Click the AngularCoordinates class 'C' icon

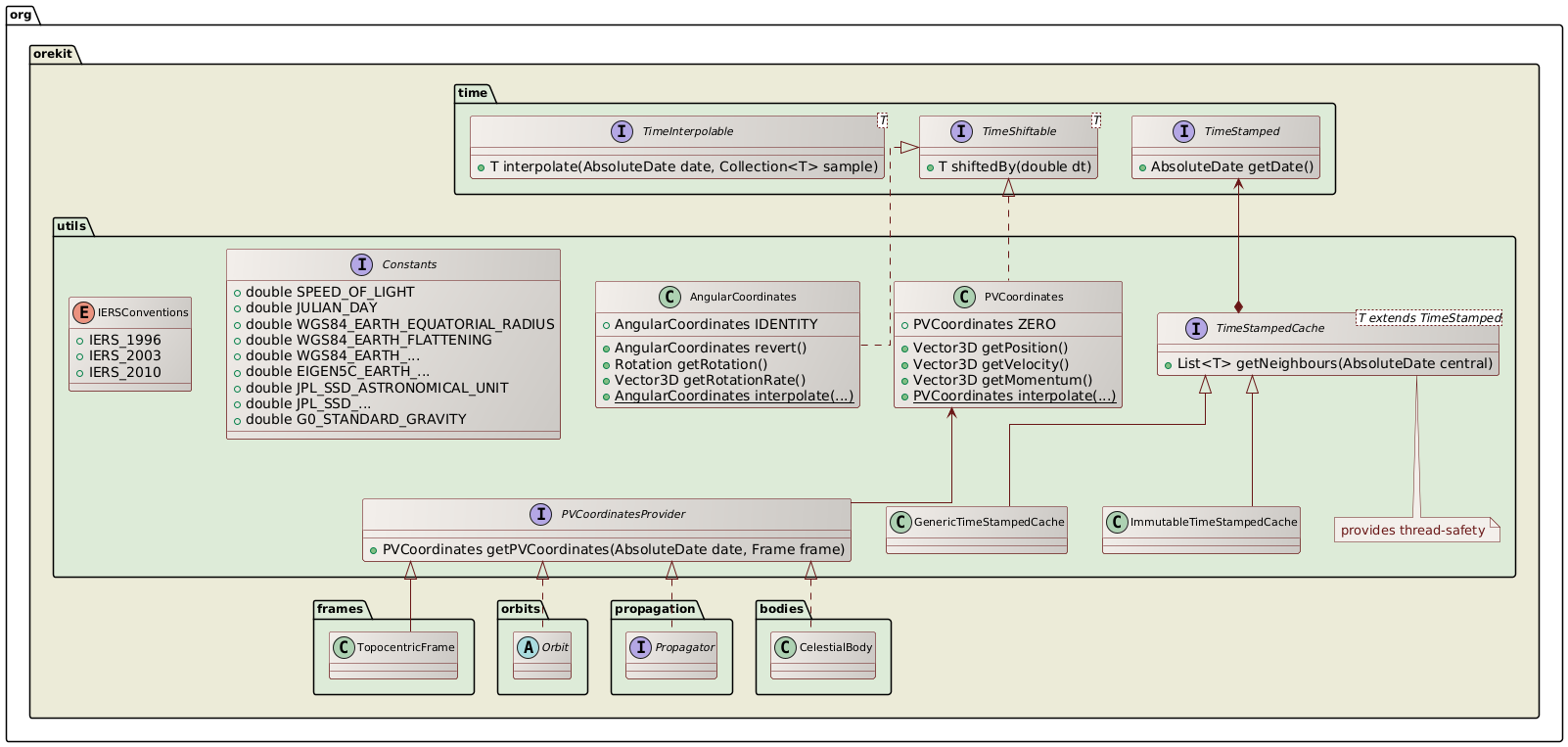click(669, 297)
